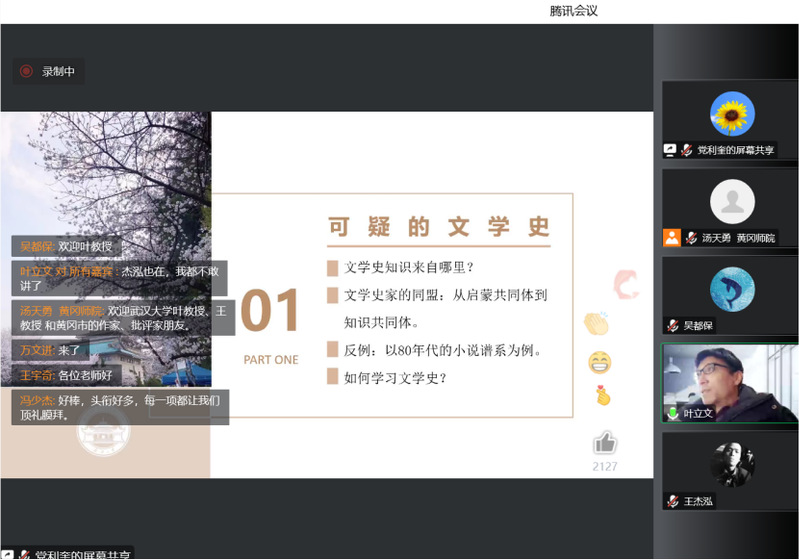Click the screen share icon on 党利奎's tile
The image size is (799, 560).
click(670, 150)
